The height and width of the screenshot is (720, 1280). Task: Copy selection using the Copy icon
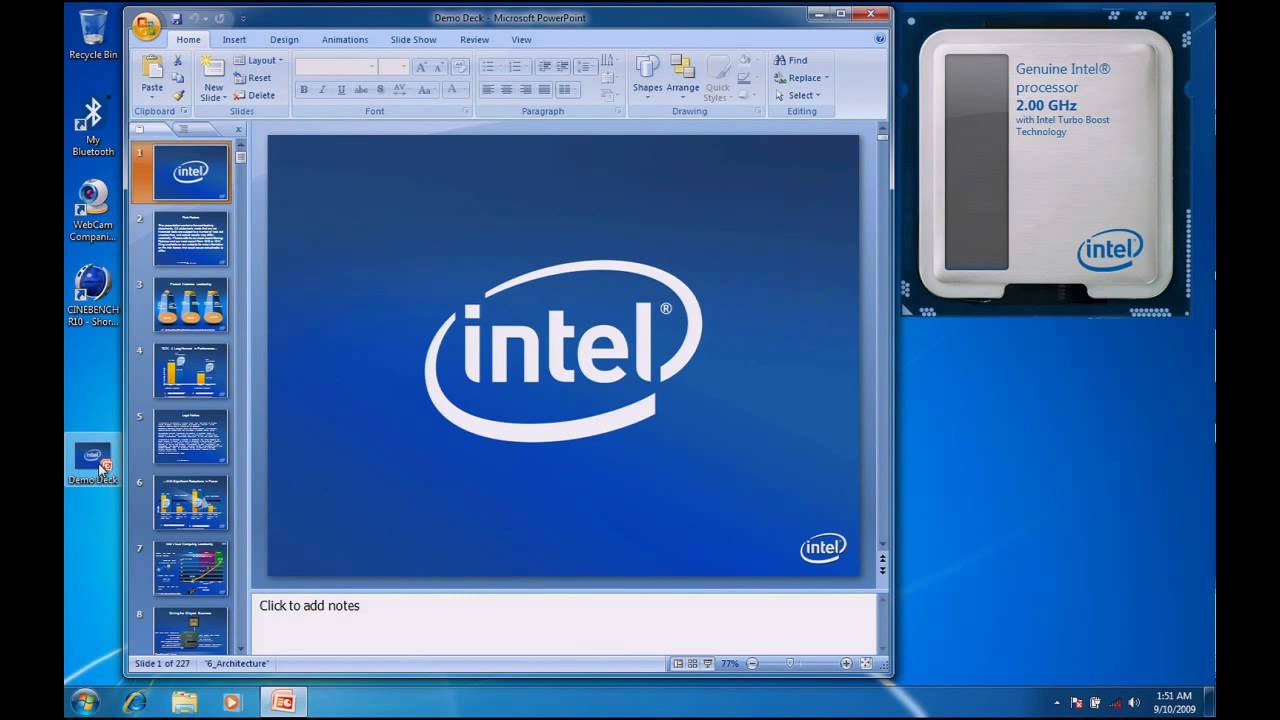[178, 78]
